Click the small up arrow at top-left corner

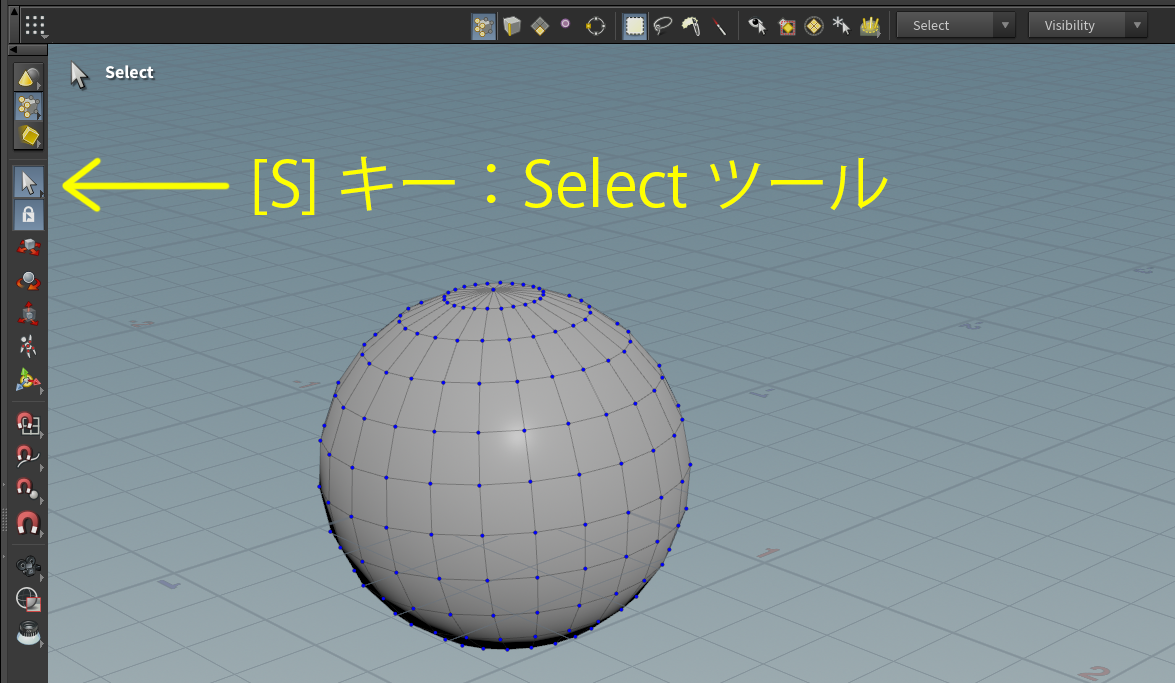click(13, 10)
